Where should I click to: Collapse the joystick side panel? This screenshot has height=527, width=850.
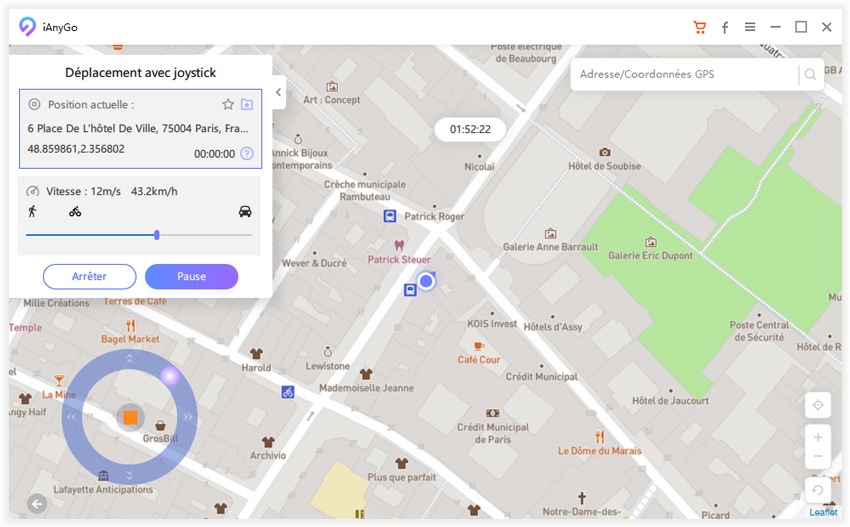point(279,92)
